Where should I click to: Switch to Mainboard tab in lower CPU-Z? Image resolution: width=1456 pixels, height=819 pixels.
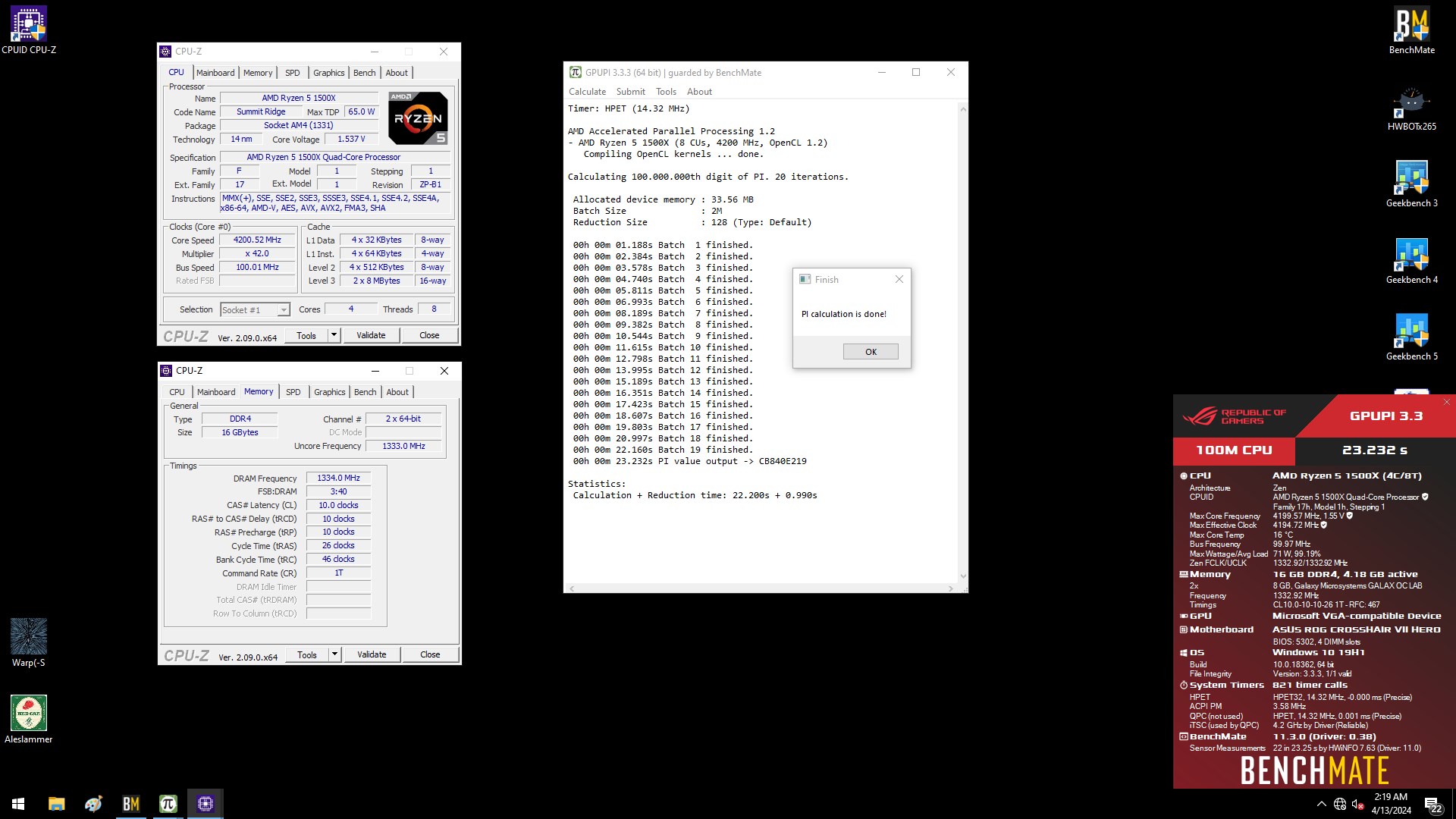216,392
